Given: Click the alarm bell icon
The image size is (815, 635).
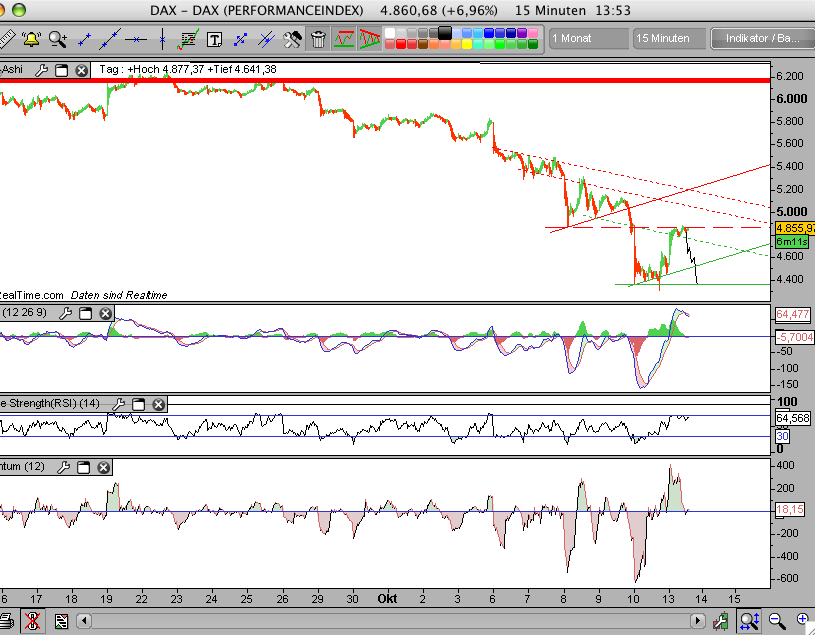Looking at the screenshot, I should point(31,40).
